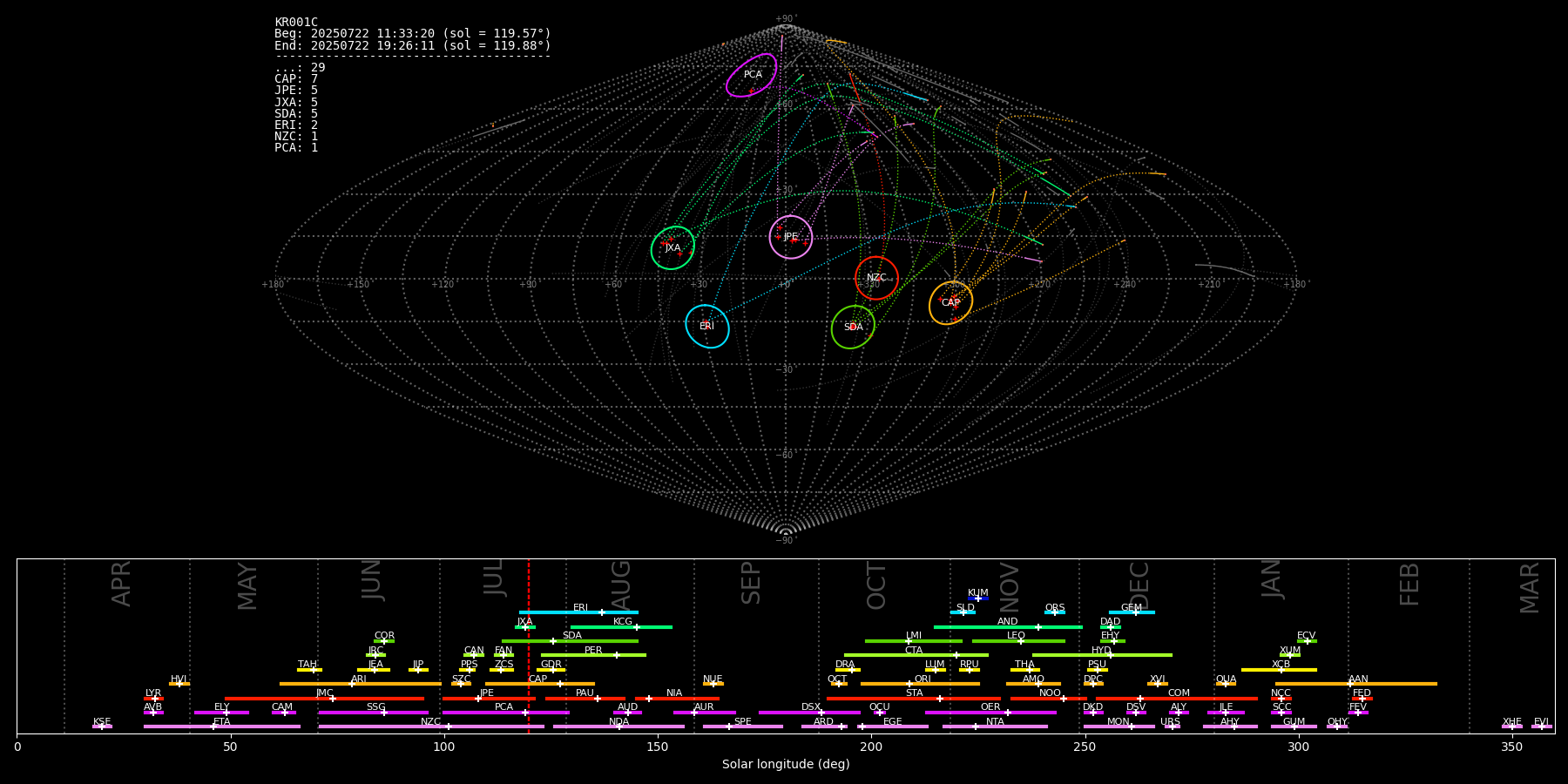Click the 'NZC: 1' count entry
The width and height of the screenshot is (1568, 784).
(296, 137)
